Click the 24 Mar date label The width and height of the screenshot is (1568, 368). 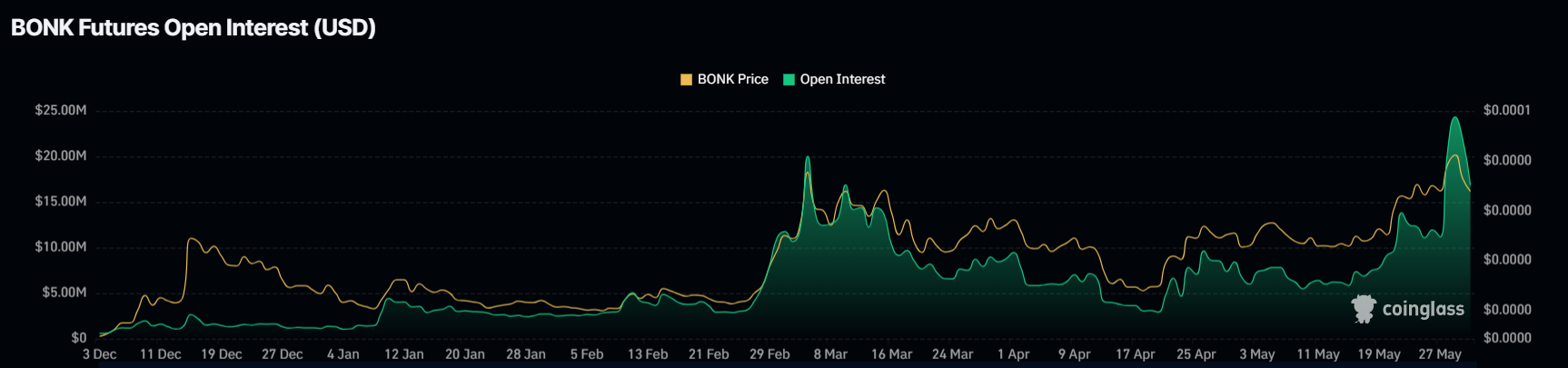pyautogui.click(x=953, y=354)
